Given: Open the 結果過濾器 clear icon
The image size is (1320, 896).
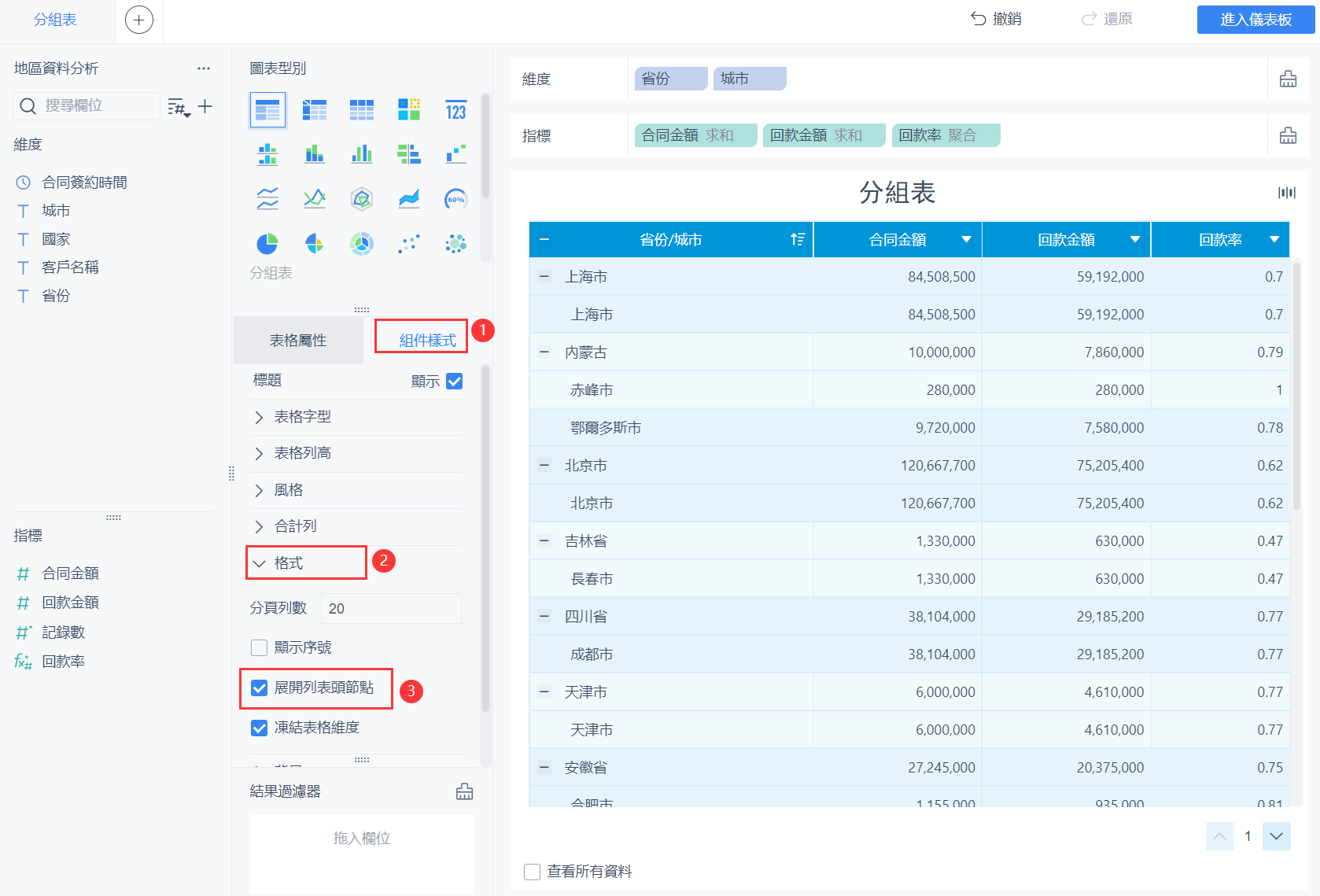Looking at the screenshot, I should [465, 791].
